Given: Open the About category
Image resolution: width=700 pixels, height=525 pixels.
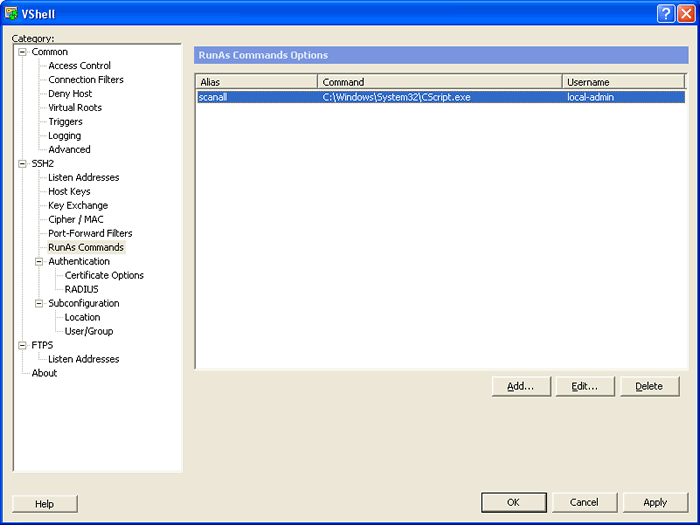Looking at the screenshot, I should coord(44,373).
